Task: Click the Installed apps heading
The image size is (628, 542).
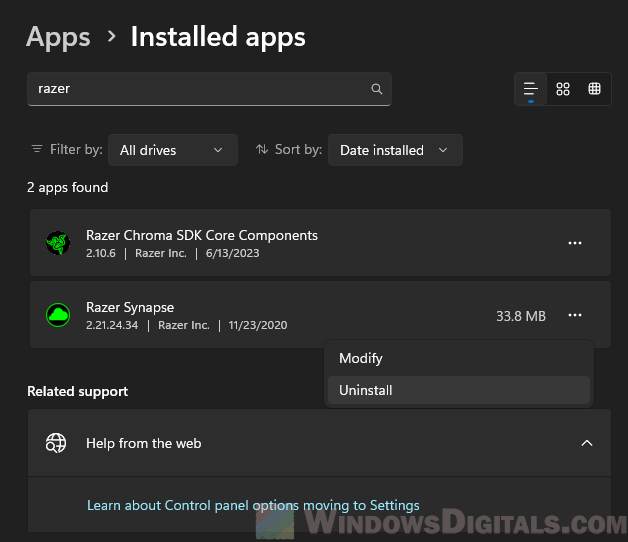Action: pyautogui.click(x=218, y=37)
